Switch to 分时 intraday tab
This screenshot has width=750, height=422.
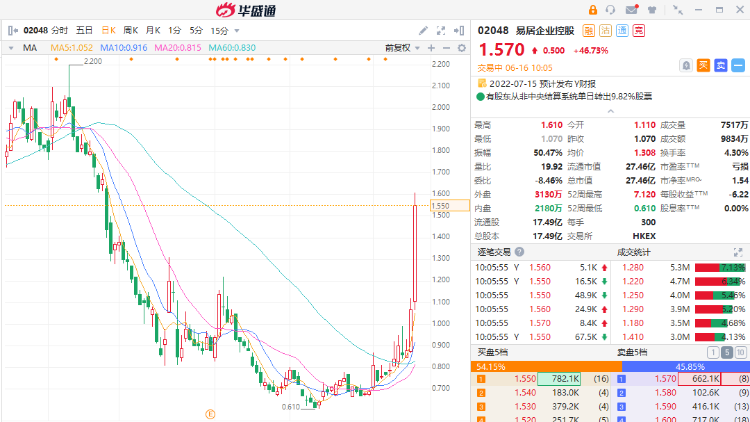click(x=60, y=31)
